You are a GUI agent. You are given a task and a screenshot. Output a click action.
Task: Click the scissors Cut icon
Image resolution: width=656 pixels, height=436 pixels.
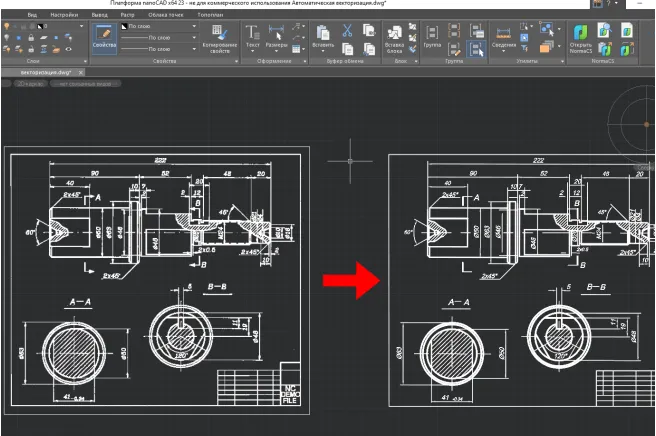click(x=347, y=30)
